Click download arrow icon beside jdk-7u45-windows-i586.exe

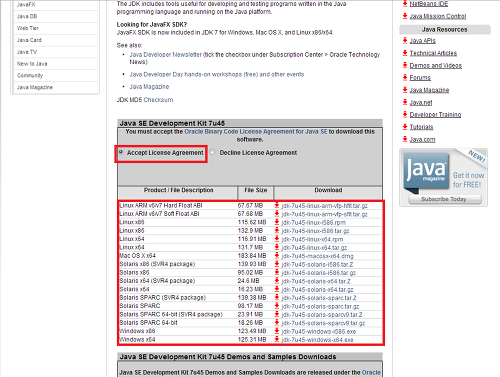(x=277, y=331)
